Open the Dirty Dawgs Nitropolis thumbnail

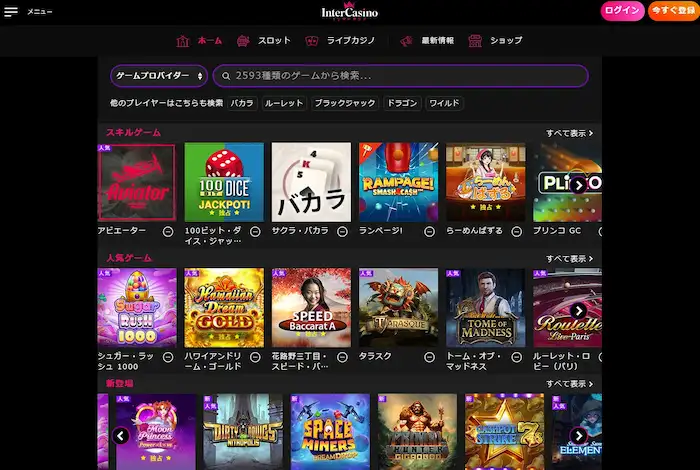coord(243,432)
